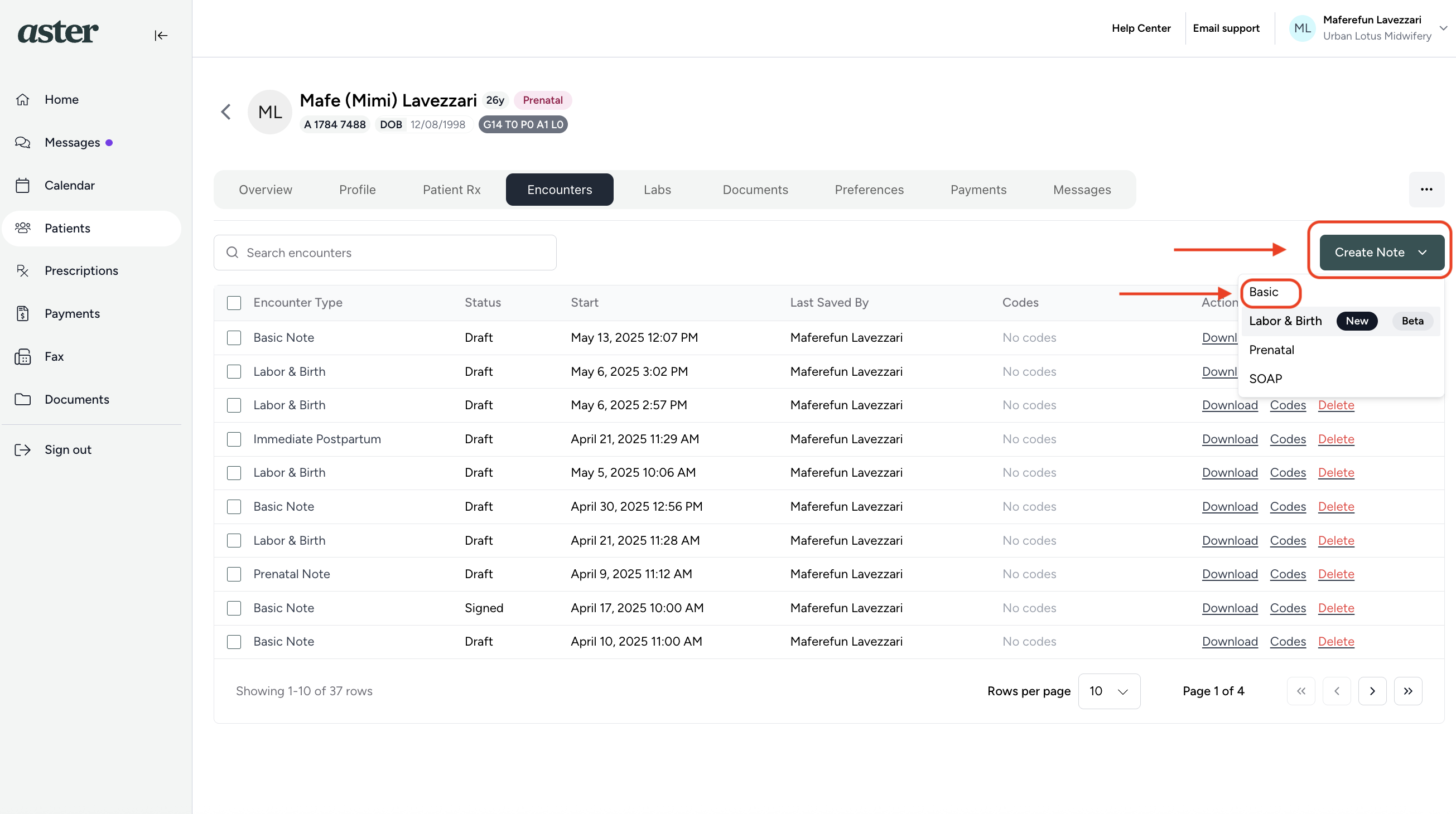Click the Prenatal status badge
This screenshot has height=814, width=1456.
click(x=543, y=100)
